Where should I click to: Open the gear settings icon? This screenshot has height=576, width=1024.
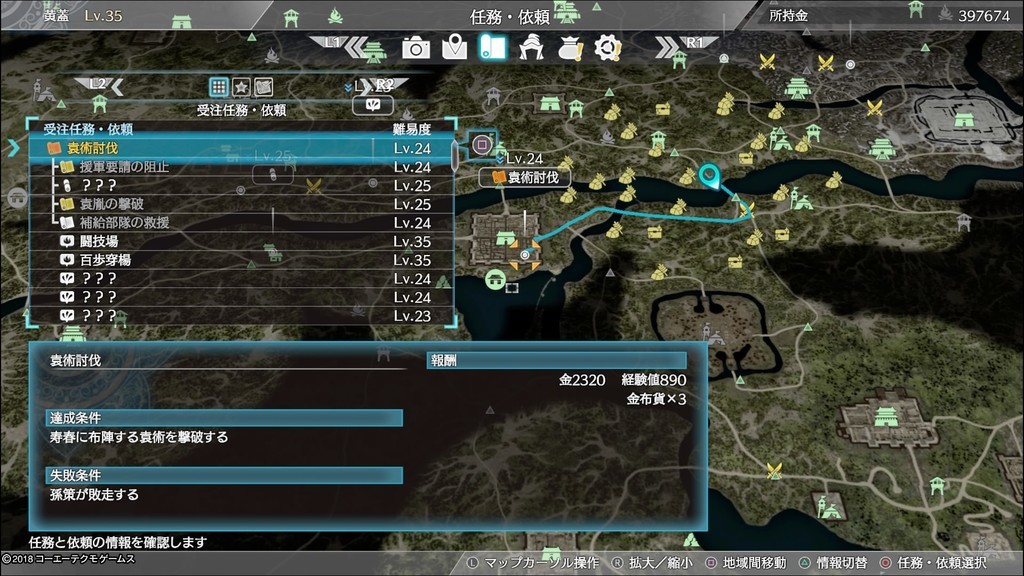point(607,48)
